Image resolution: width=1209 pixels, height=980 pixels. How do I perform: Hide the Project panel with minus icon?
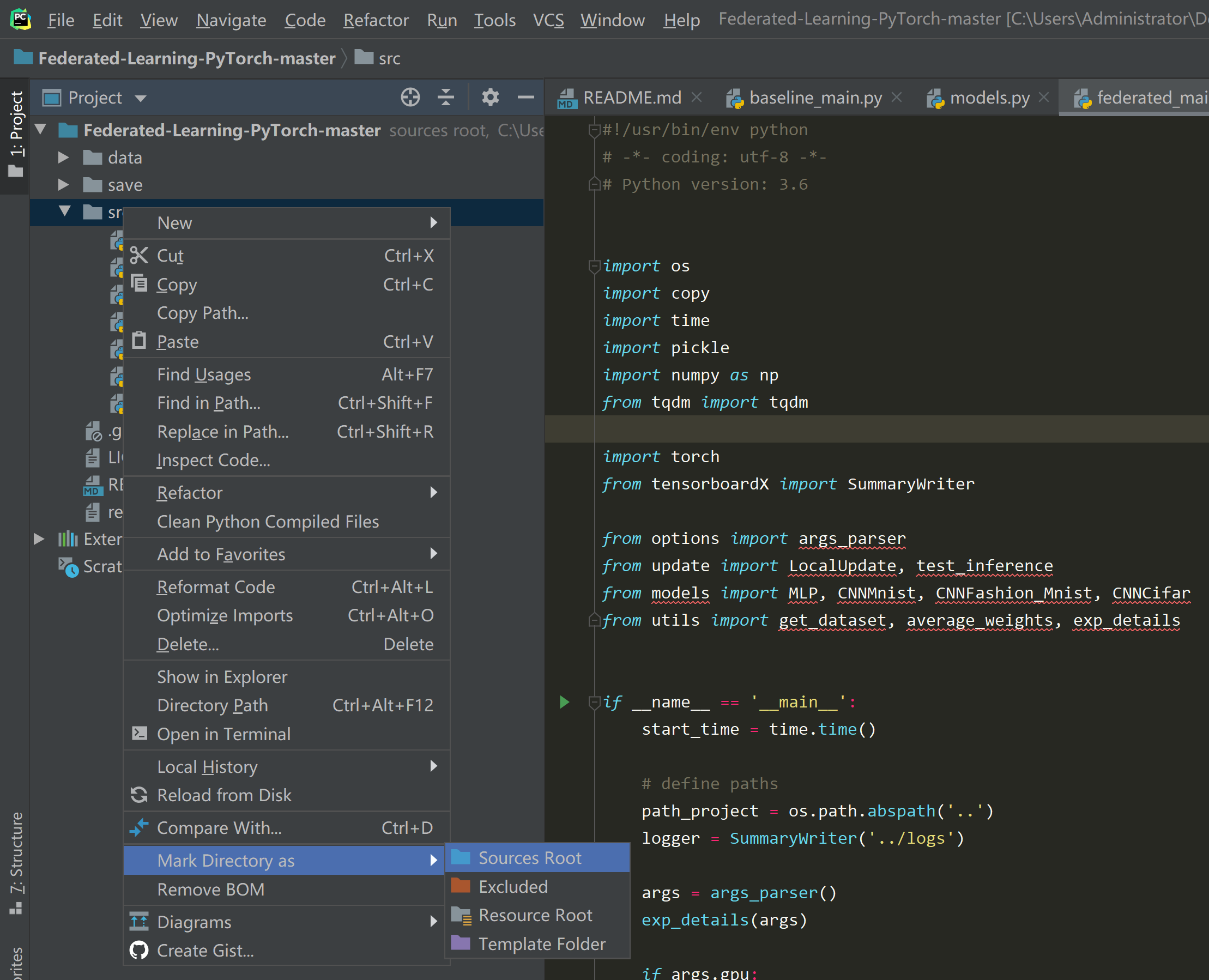tap(525, 98)
